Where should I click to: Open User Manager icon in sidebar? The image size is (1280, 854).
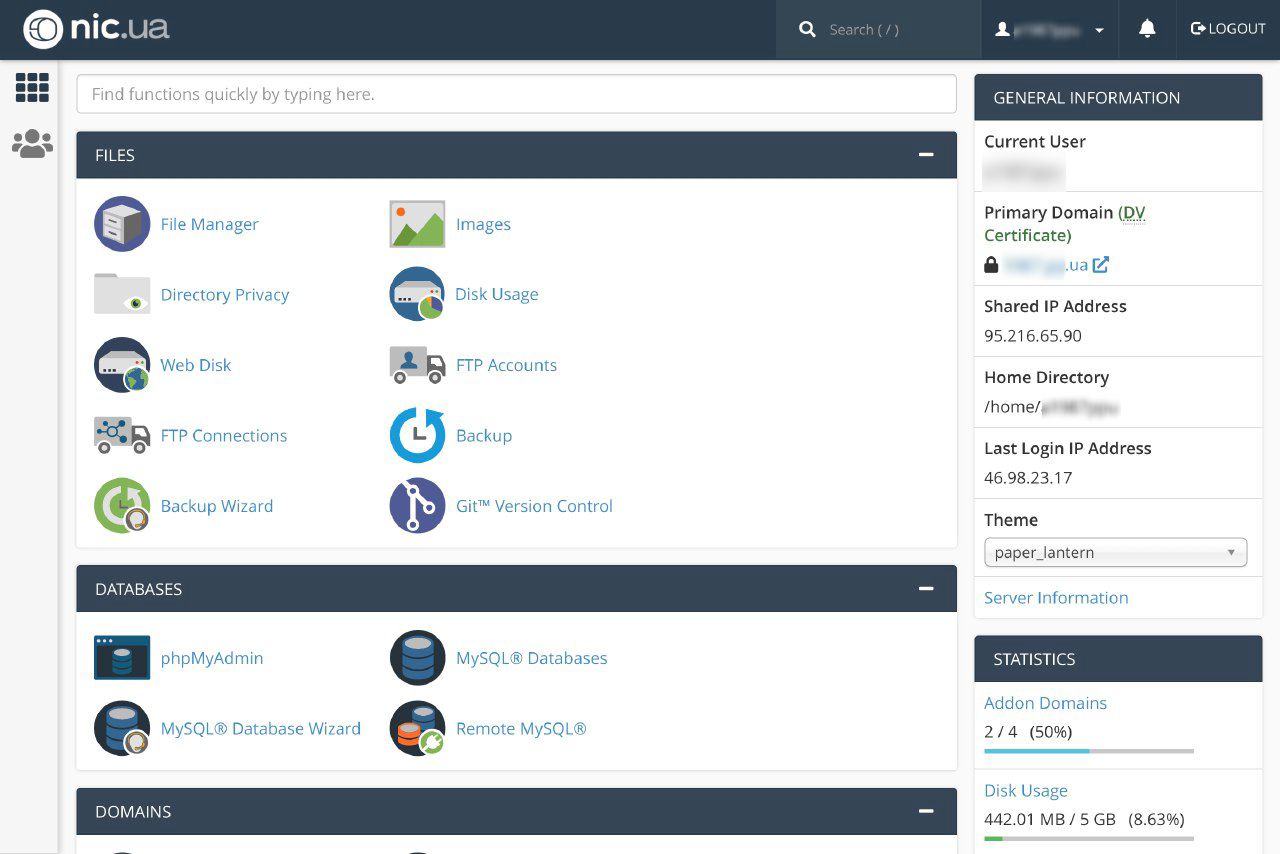32,144
